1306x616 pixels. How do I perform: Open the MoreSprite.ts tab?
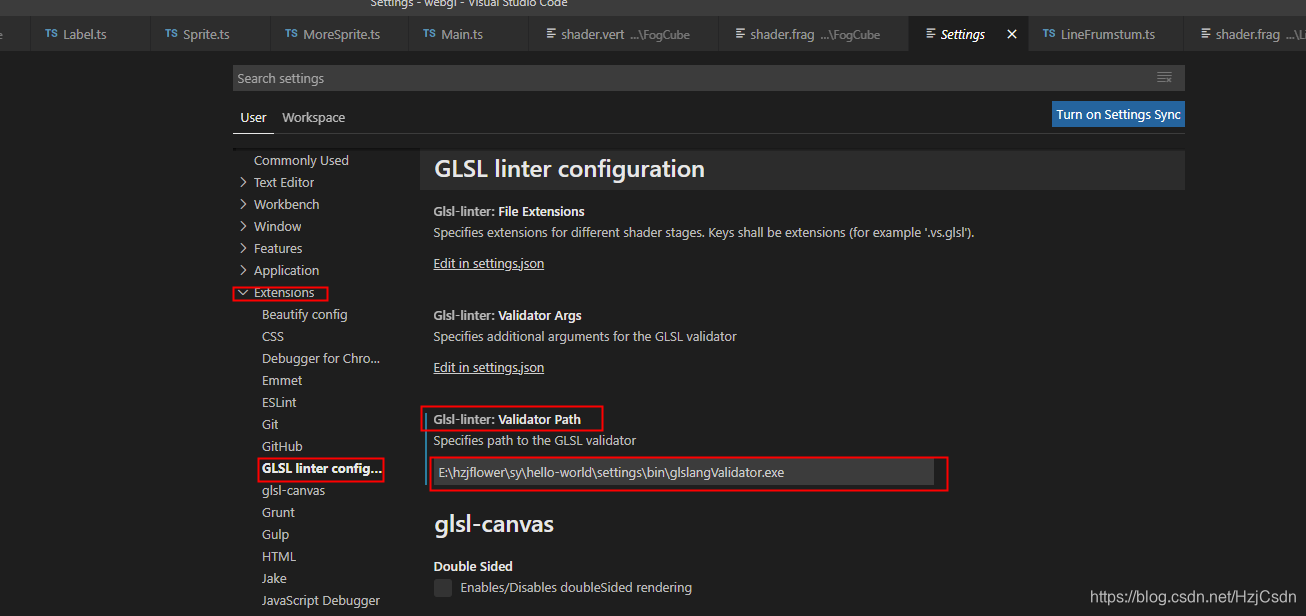(x=341, y=34)
